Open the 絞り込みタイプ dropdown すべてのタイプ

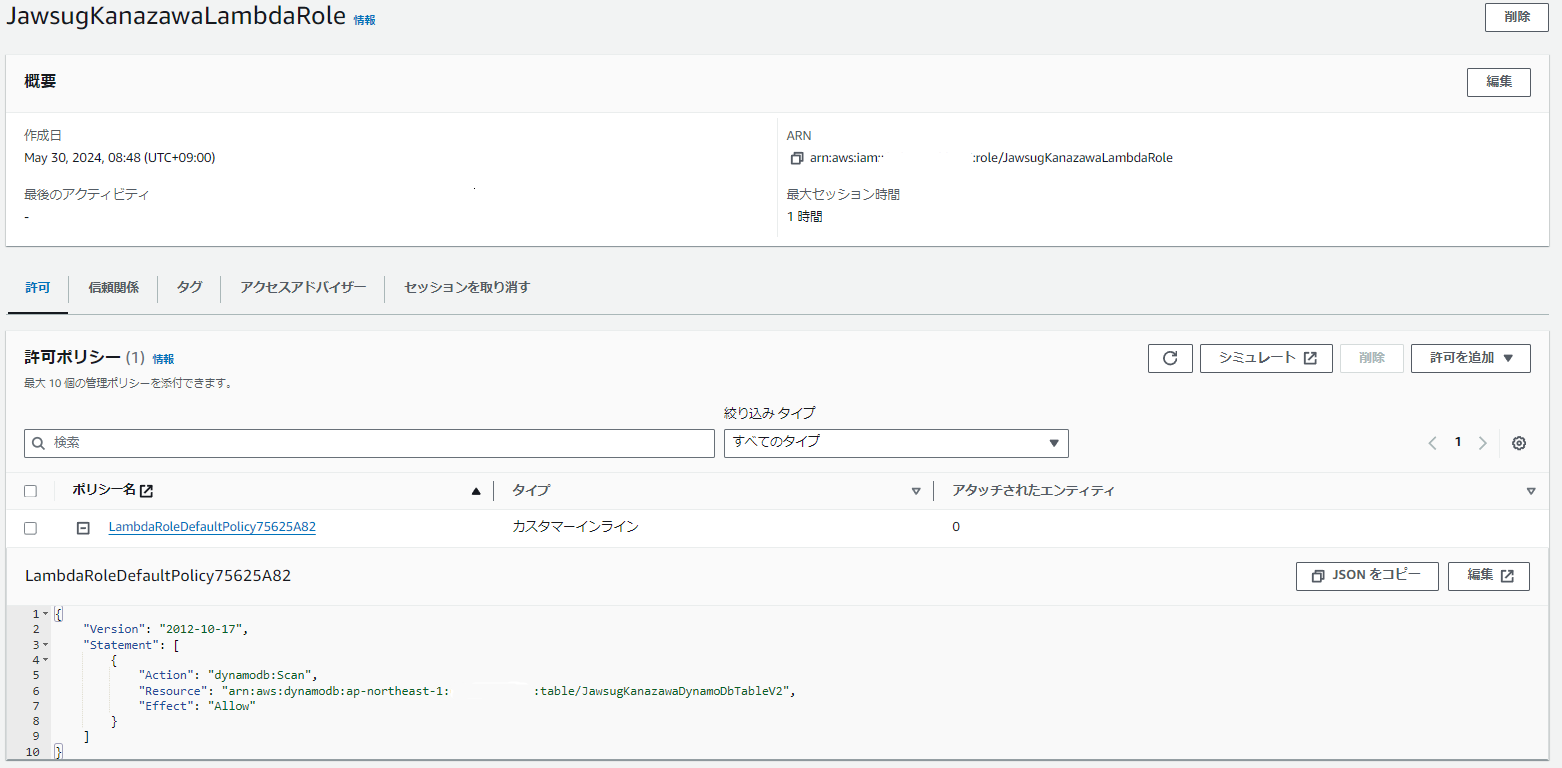pyautogui.click(x=896, y=443)
